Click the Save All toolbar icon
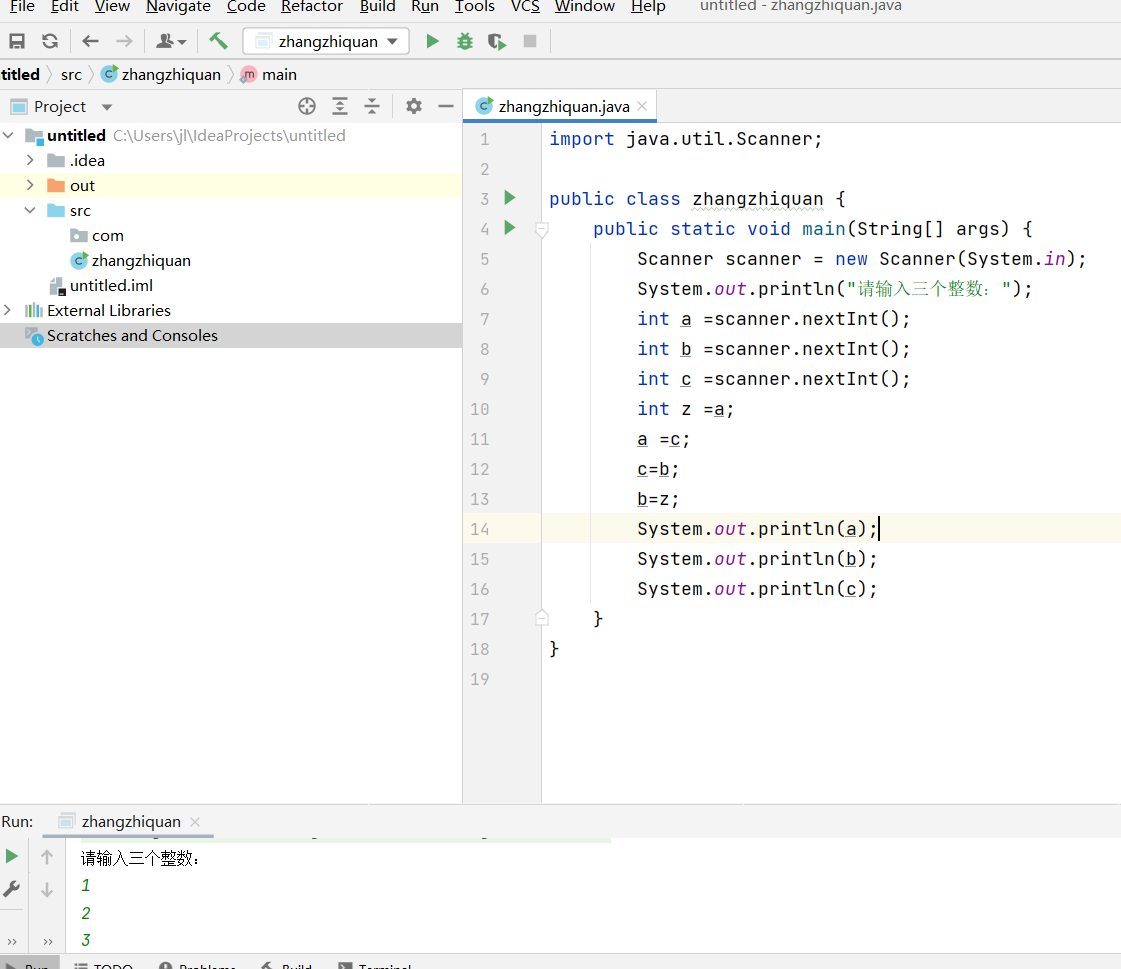The height and width of the screenshot is (969, 1121). (17, 41)
